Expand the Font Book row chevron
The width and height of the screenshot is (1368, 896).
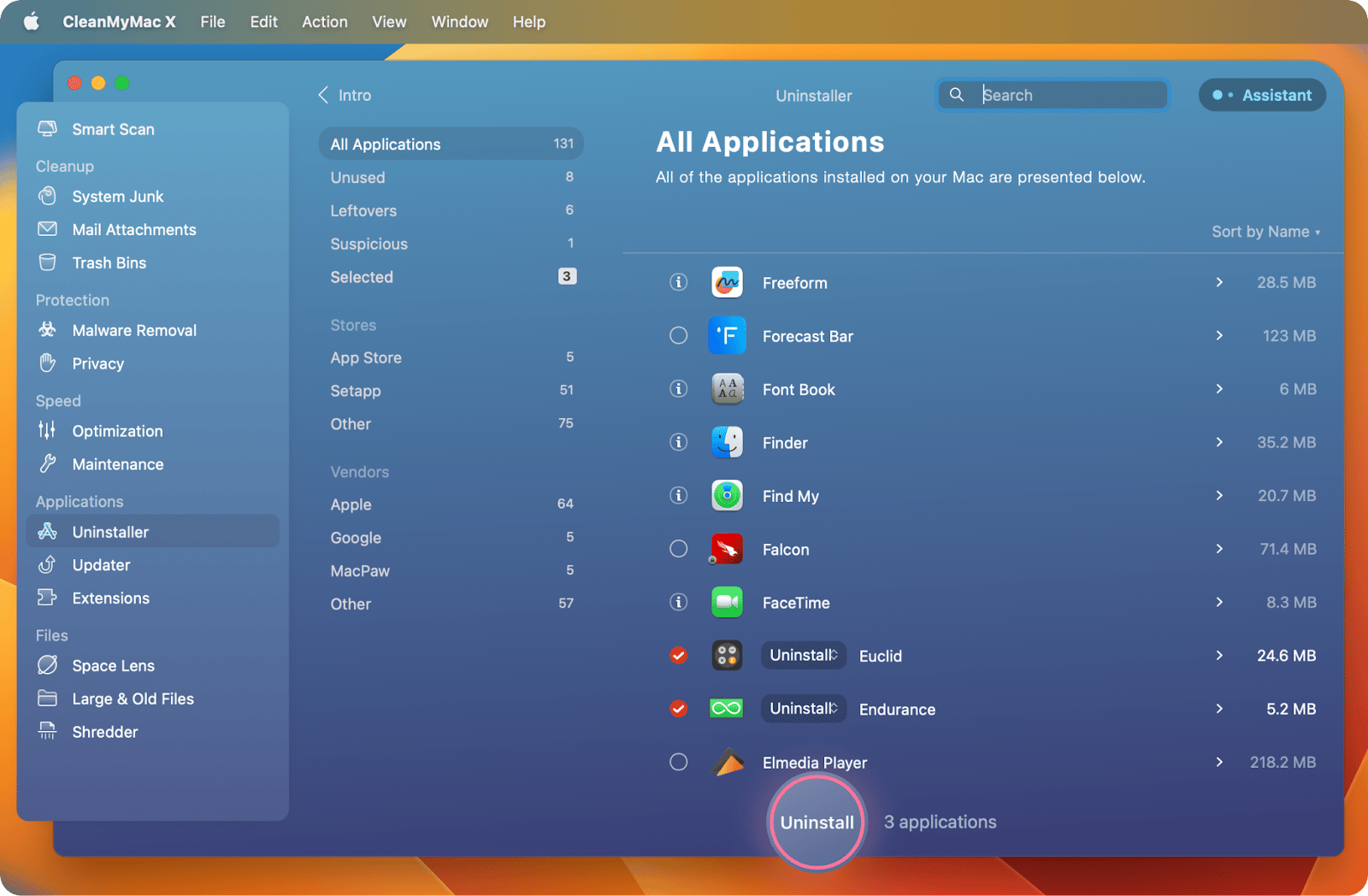[1219, 389]
